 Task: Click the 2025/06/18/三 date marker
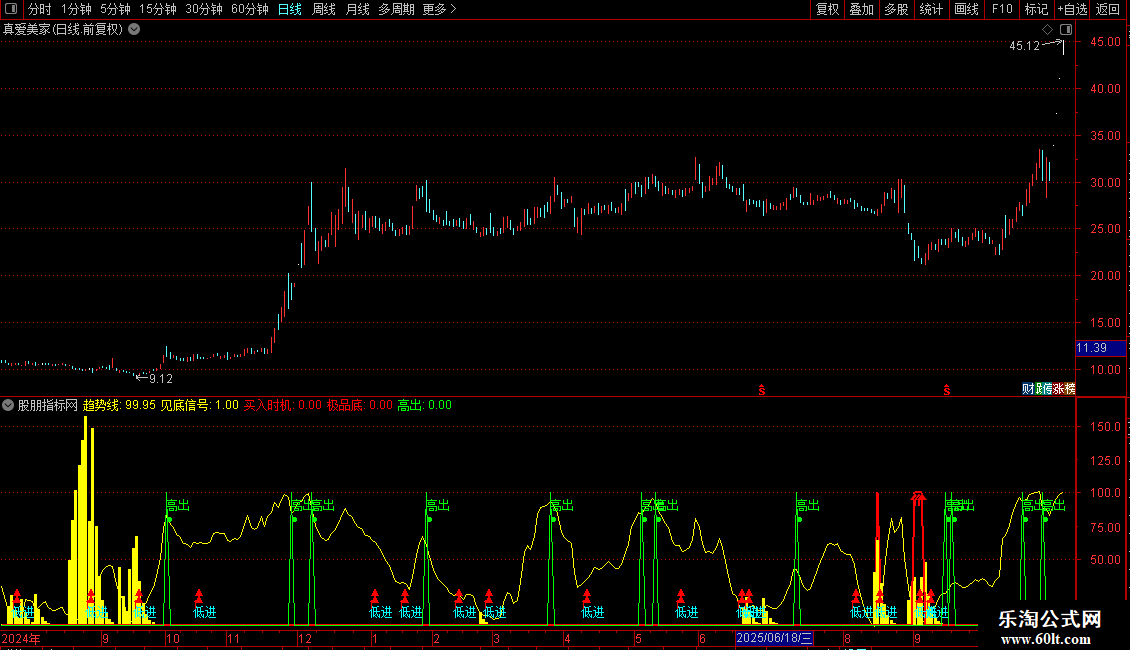[774, 638]
